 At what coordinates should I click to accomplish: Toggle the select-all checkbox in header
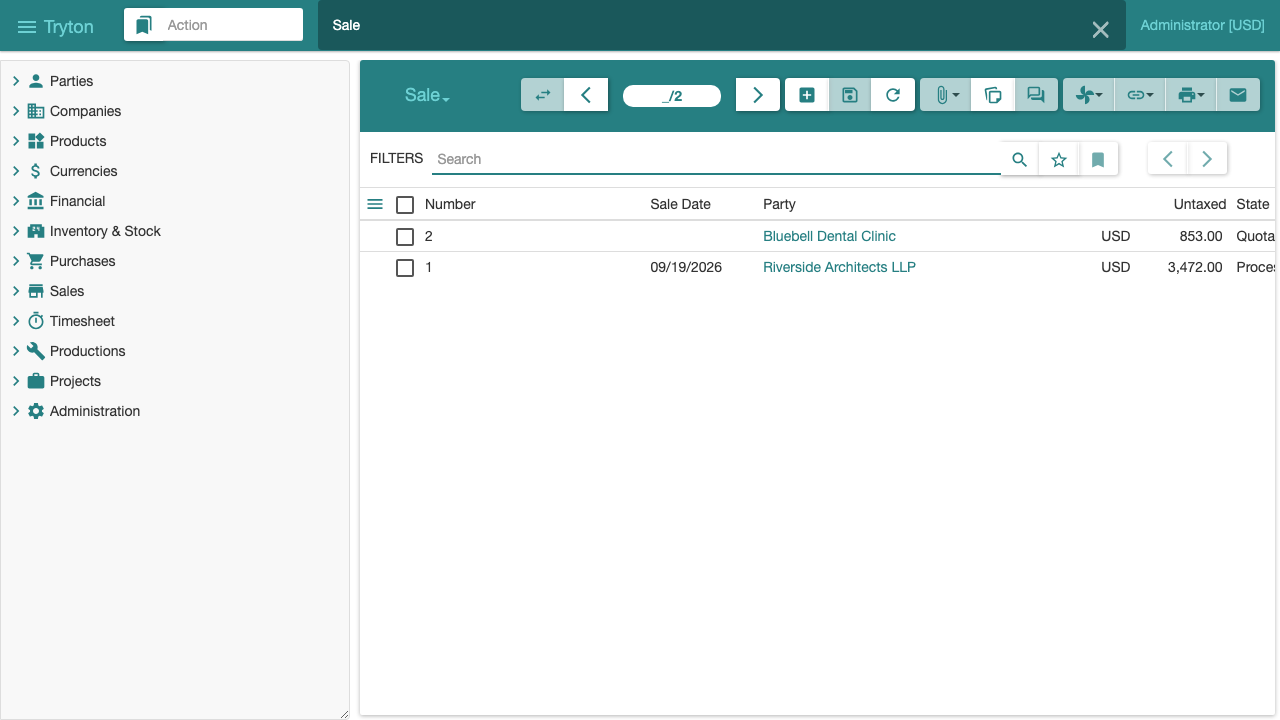[x=405, y=205]
